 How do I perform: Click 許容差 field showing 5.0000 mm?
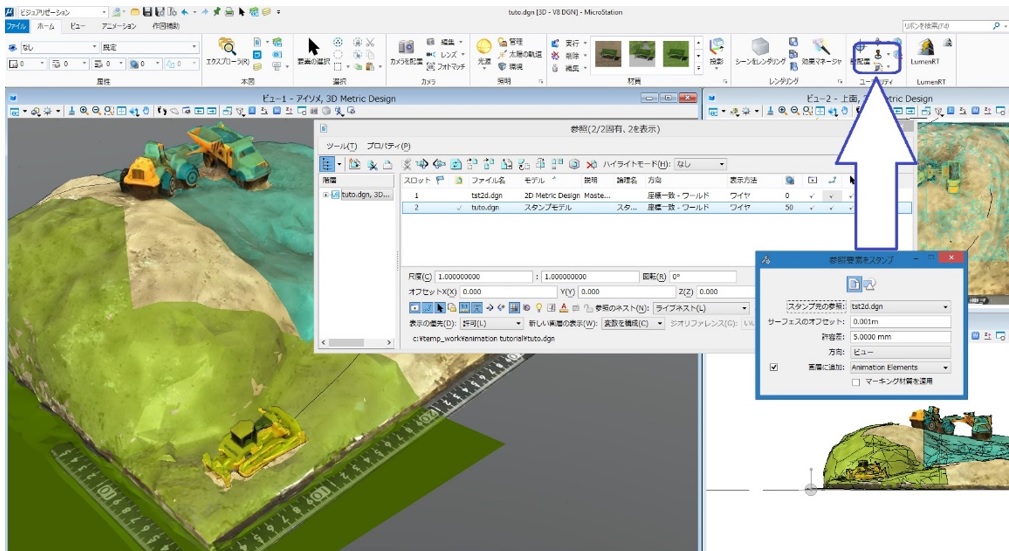click(x=900, y=337)
